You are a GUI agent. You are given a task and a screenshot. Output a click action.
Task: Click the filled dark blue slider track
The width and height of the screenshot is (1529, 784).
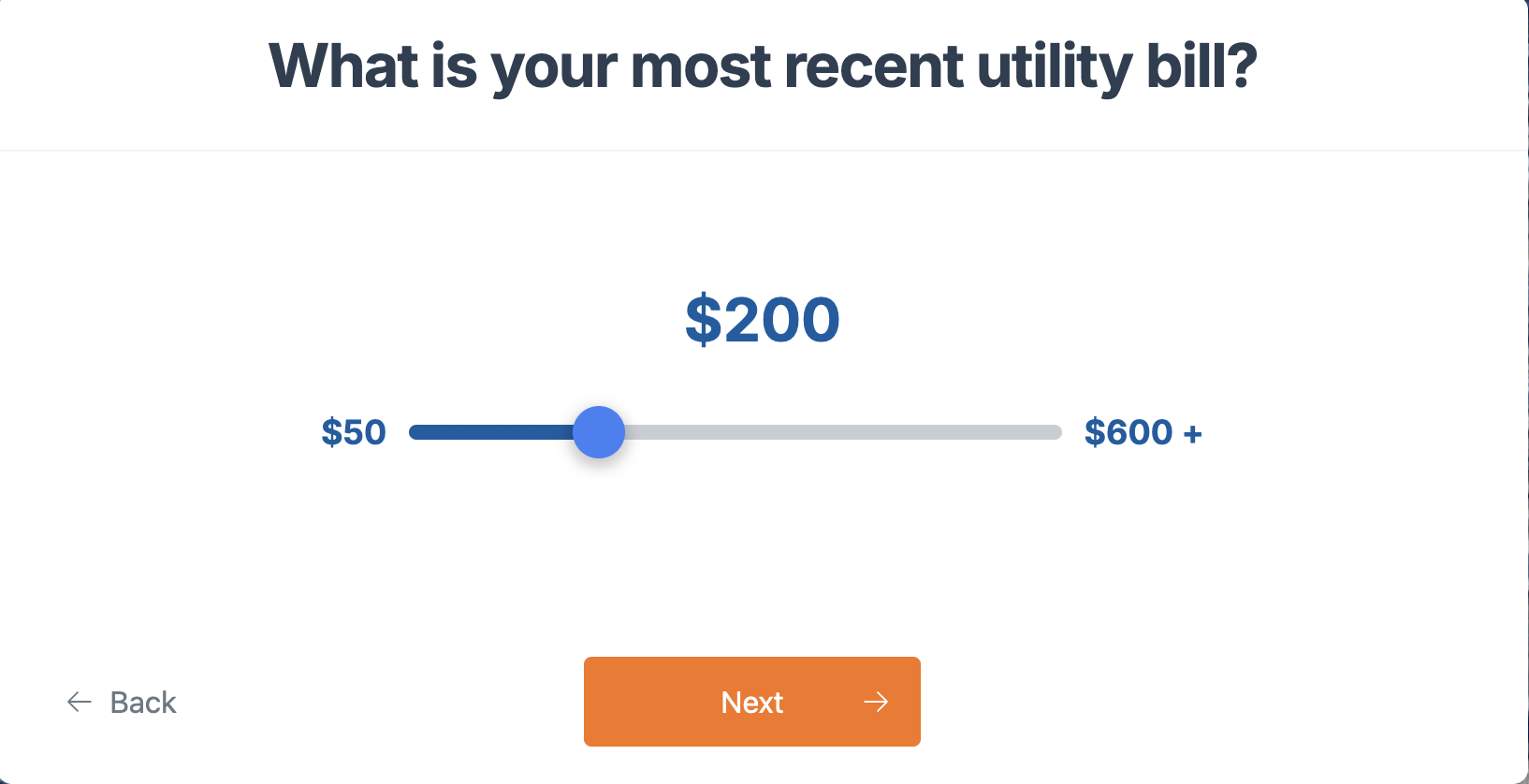(x=491, y=432)
